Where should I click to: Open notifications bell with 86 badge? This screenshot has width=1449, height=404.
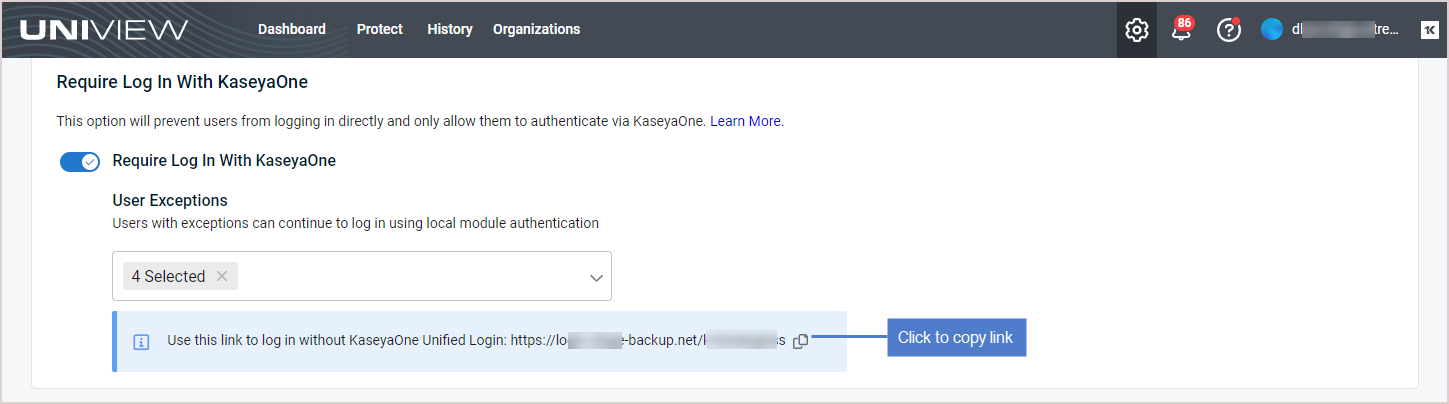point(1181,30)
